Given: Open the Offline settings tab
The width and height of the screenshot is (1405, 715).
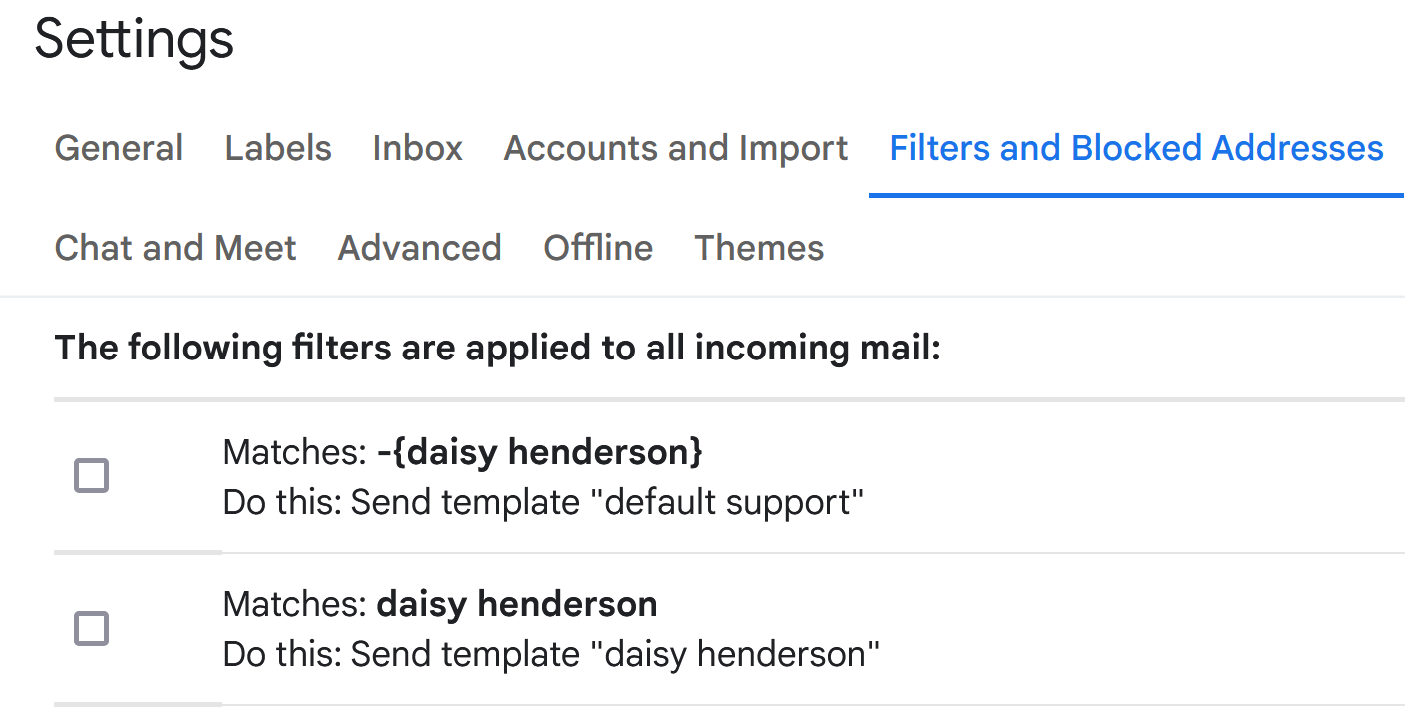Looking at the screenshot, I should coord(597,247).
